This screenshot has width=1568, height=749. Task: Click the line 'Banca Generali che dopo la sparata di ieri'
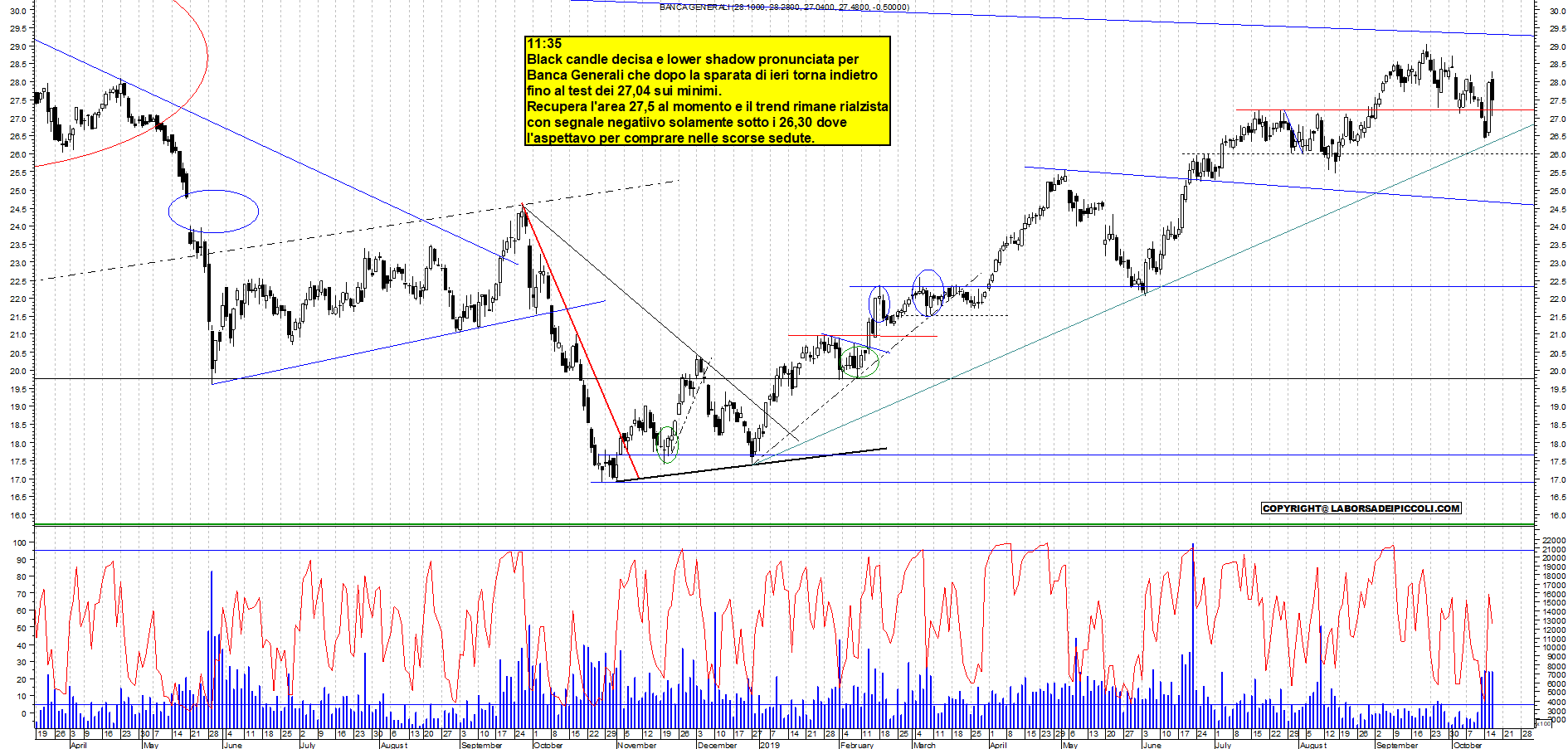pyautogui.click(x=702, y=75)
